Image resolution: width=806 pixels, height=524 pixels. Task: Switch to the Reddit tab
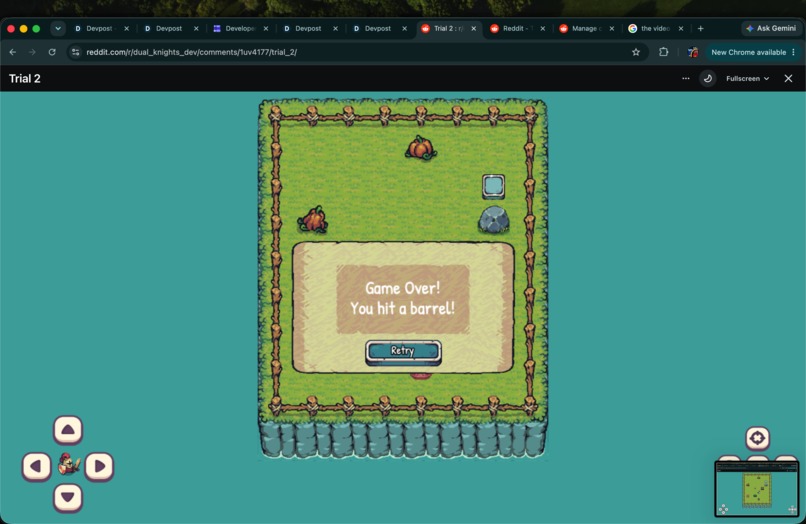point(517,28)
